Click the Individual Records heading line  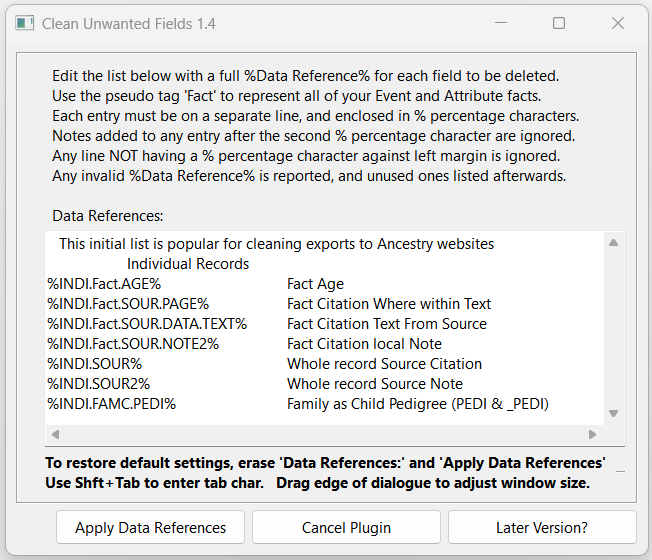[188, 264]
